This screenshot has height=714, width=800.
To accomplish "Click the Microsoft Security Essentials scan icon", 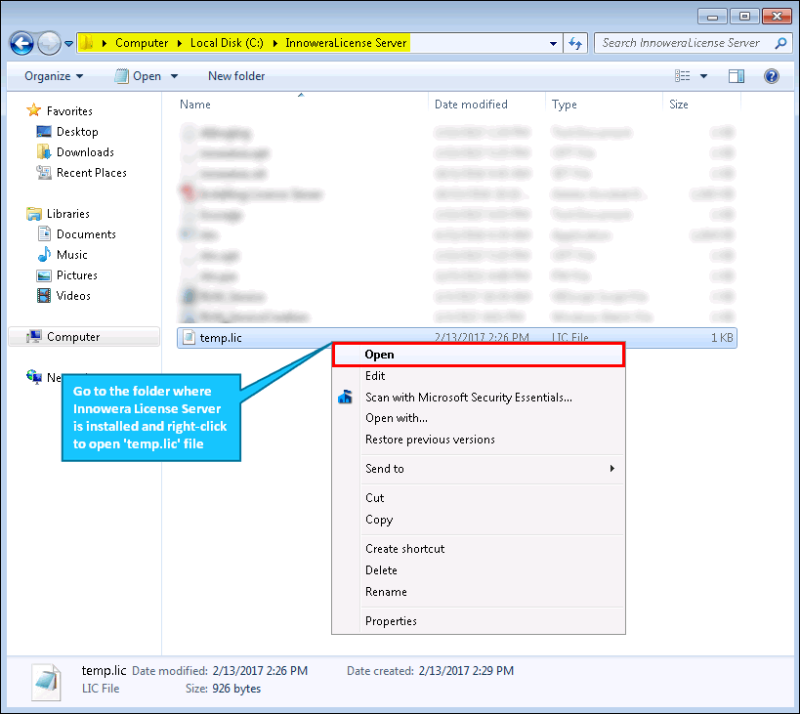I will click(x=346, y=397).
